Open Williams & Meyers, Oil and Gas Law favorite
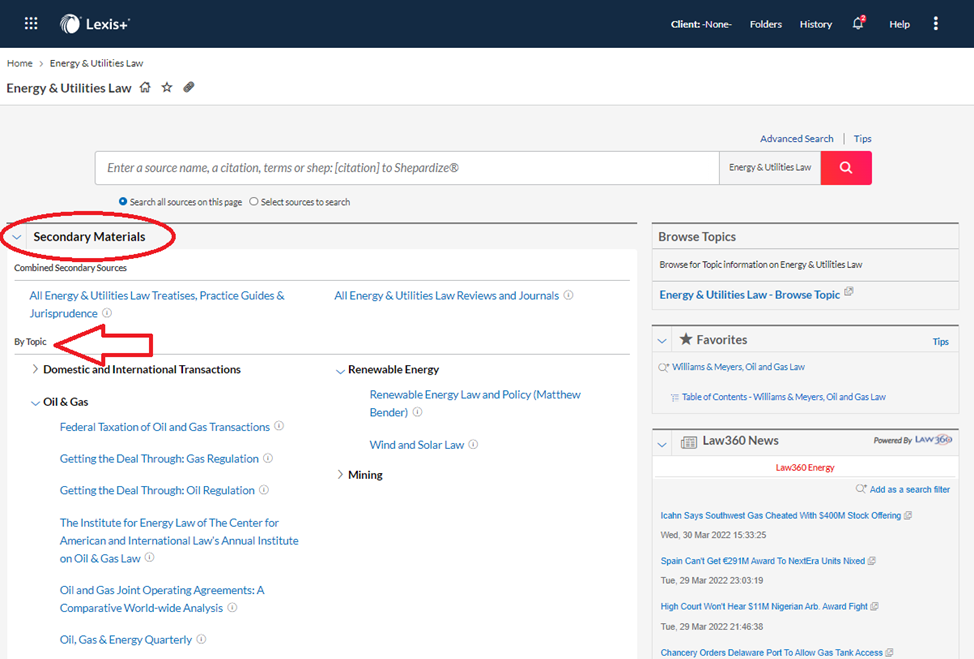Image resolution: width=974 pixels, height=659 pixels. point(738,367)
